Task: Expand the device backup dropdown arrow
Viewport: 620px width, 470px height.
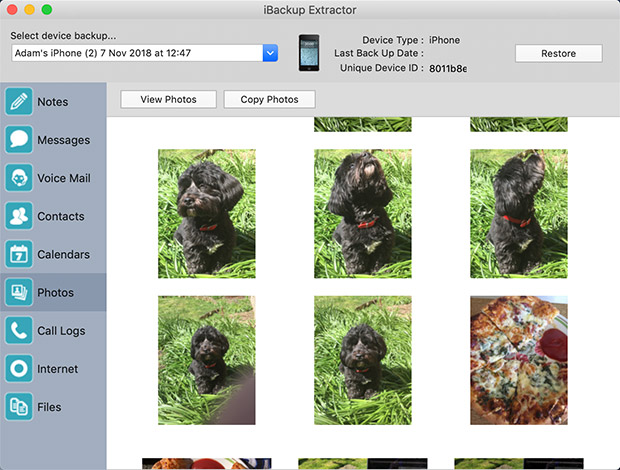Action: pyautogui.click(x=270, y=53)
